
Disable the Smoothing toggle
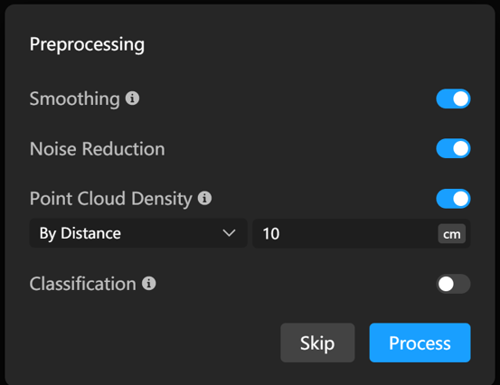coord(453,99)
